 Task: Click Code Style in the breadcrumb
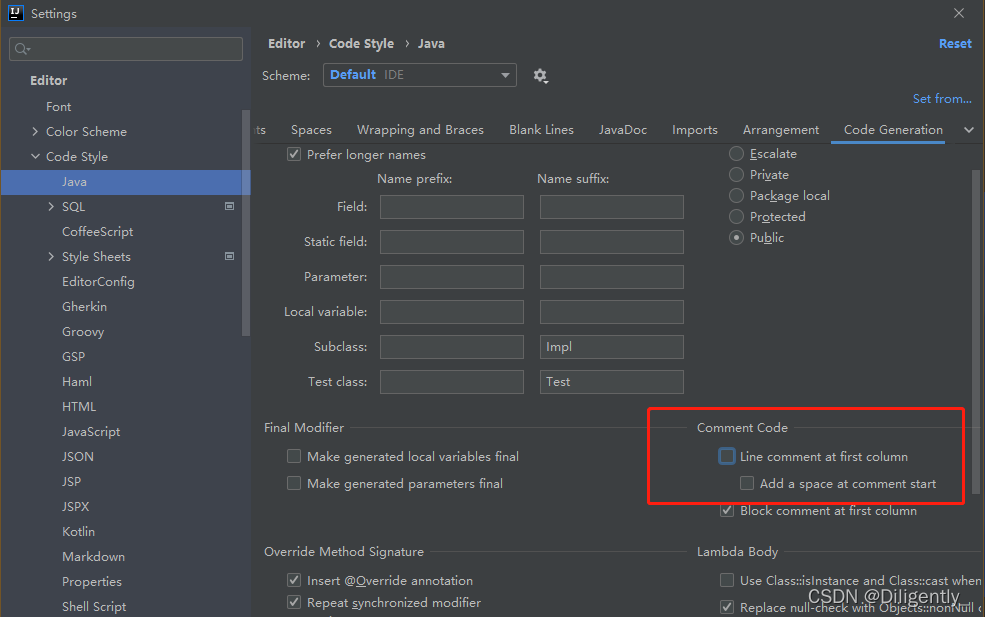pyautogui.click(x=361, y=43)
